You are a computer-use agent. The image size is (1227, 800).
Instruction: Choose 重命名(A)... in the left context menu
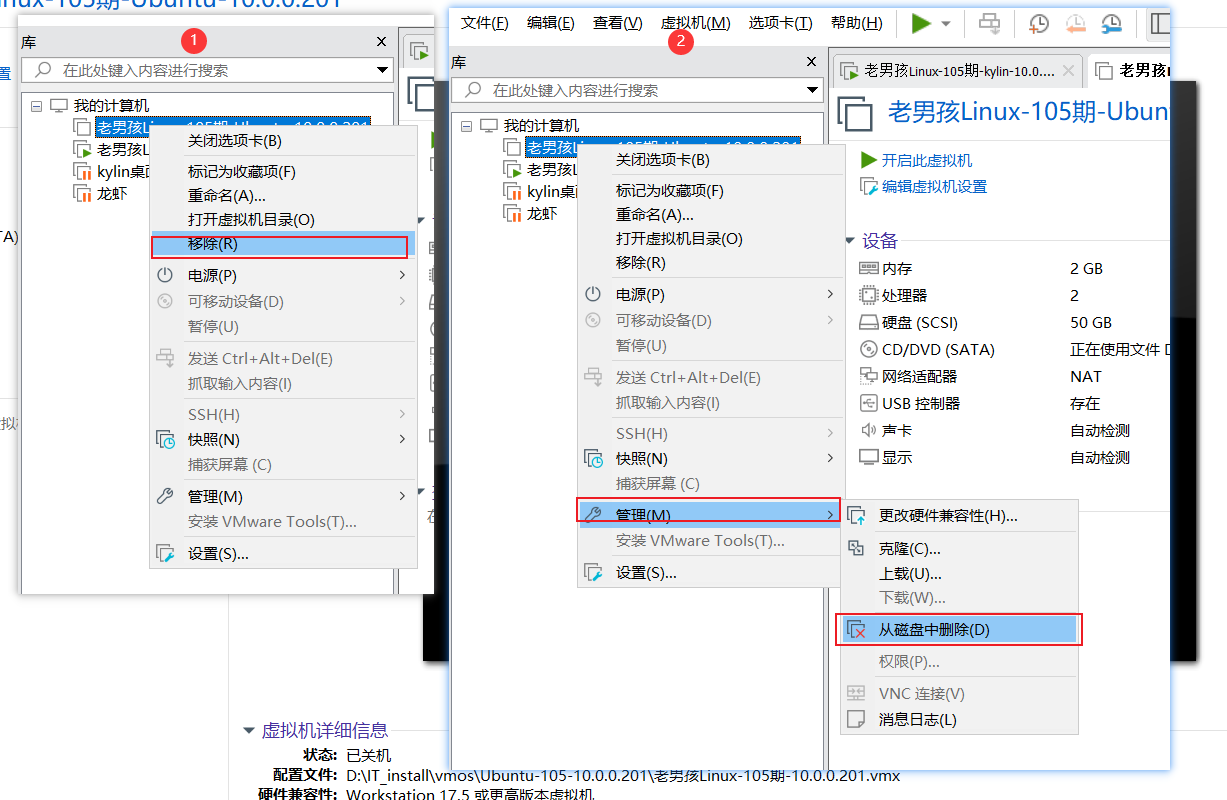282,196
